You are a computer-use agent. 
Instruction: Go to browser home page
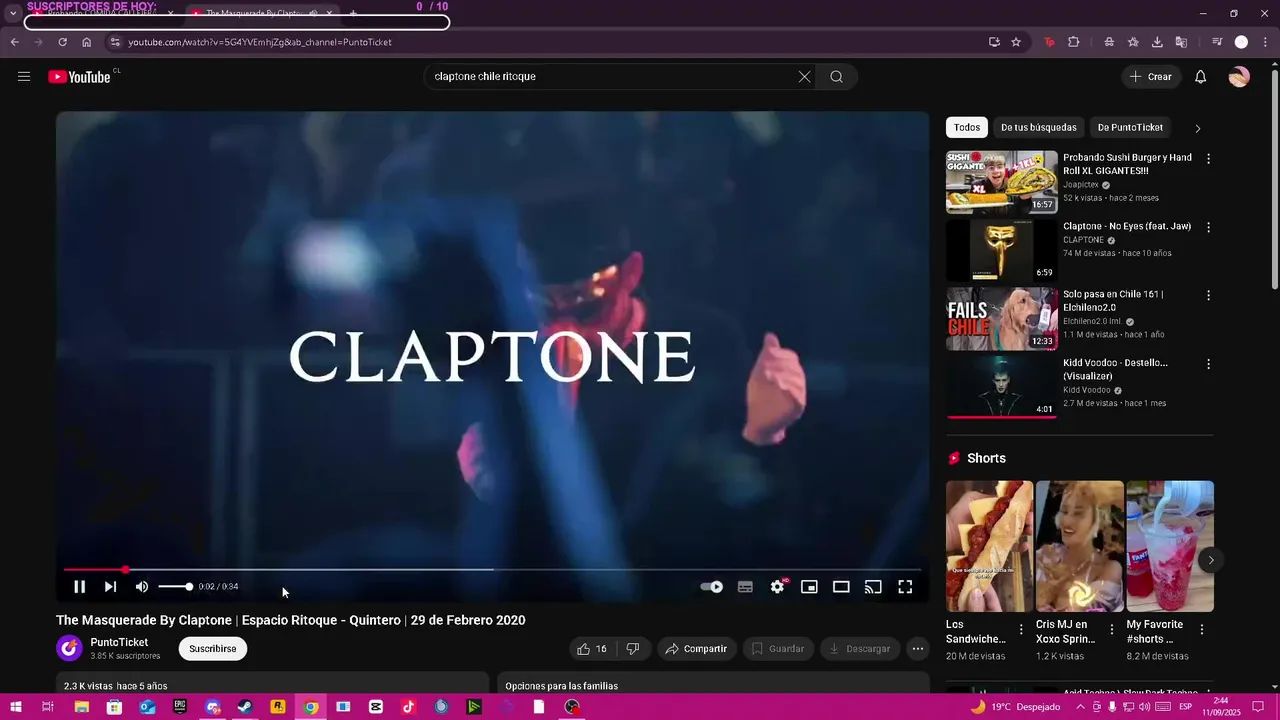coord(87,42)
